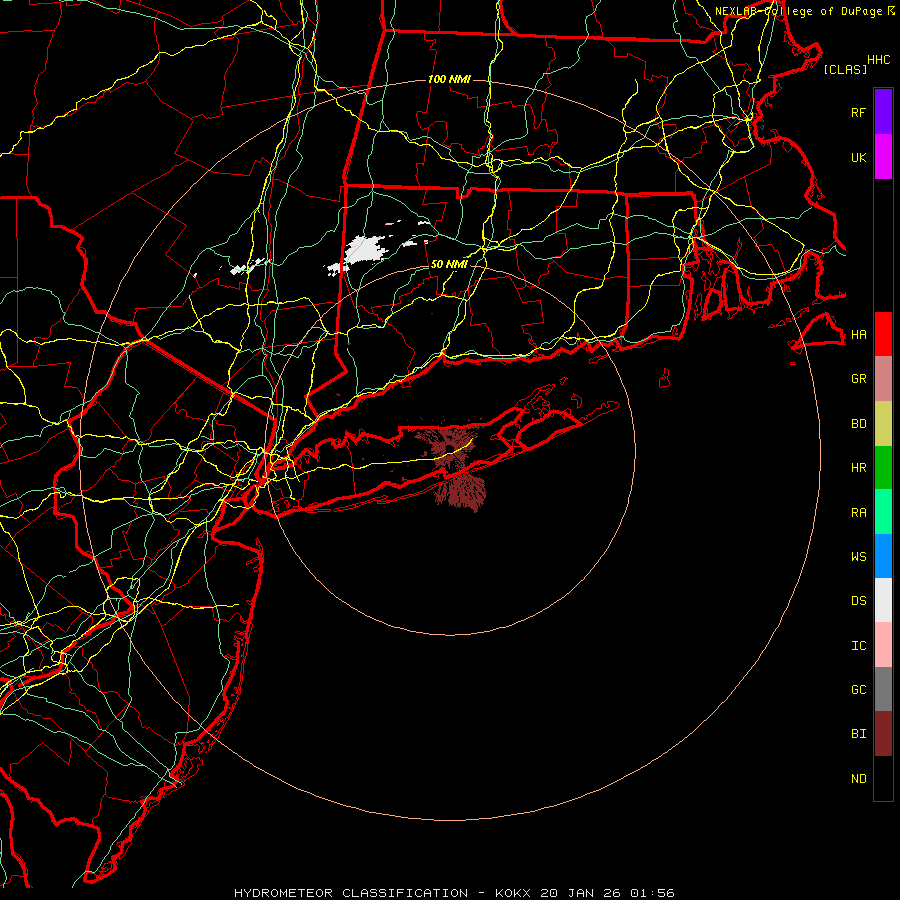Viewport: 900px width, 900px height.
Task: Click the BI legend label
Action: (859, 734)
